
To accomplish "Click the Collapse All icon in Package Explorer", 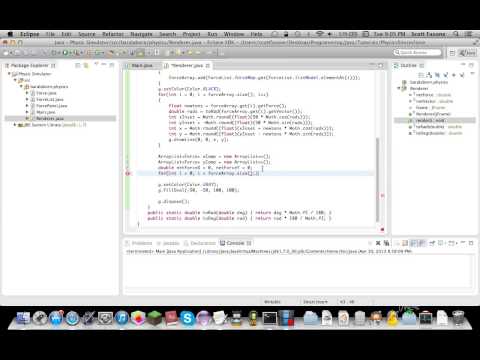I will (x=78, y=65).
